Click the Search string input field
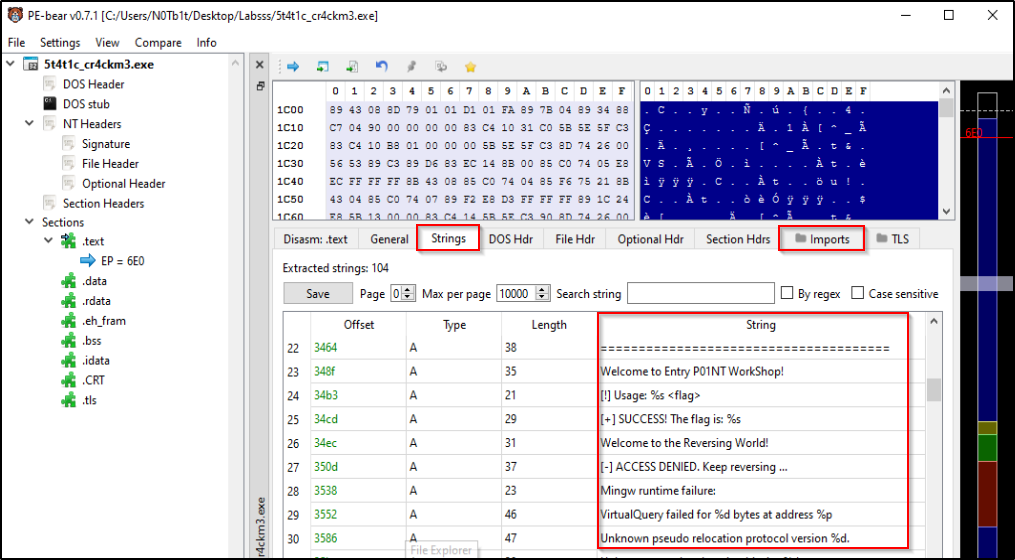1015x560 pixels. 701,293
